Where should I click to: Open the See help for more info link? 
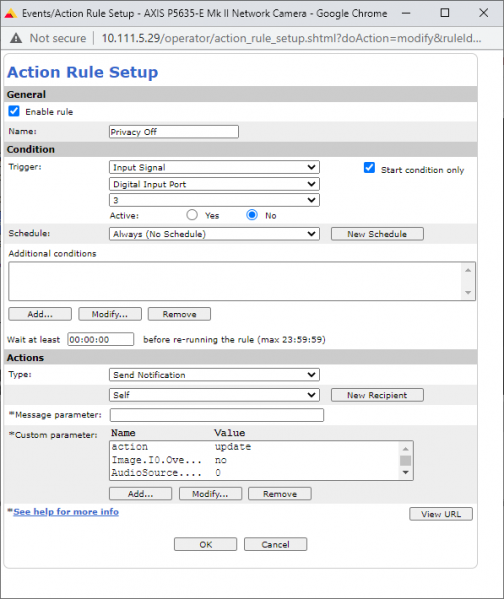click(x=66, y=512)
